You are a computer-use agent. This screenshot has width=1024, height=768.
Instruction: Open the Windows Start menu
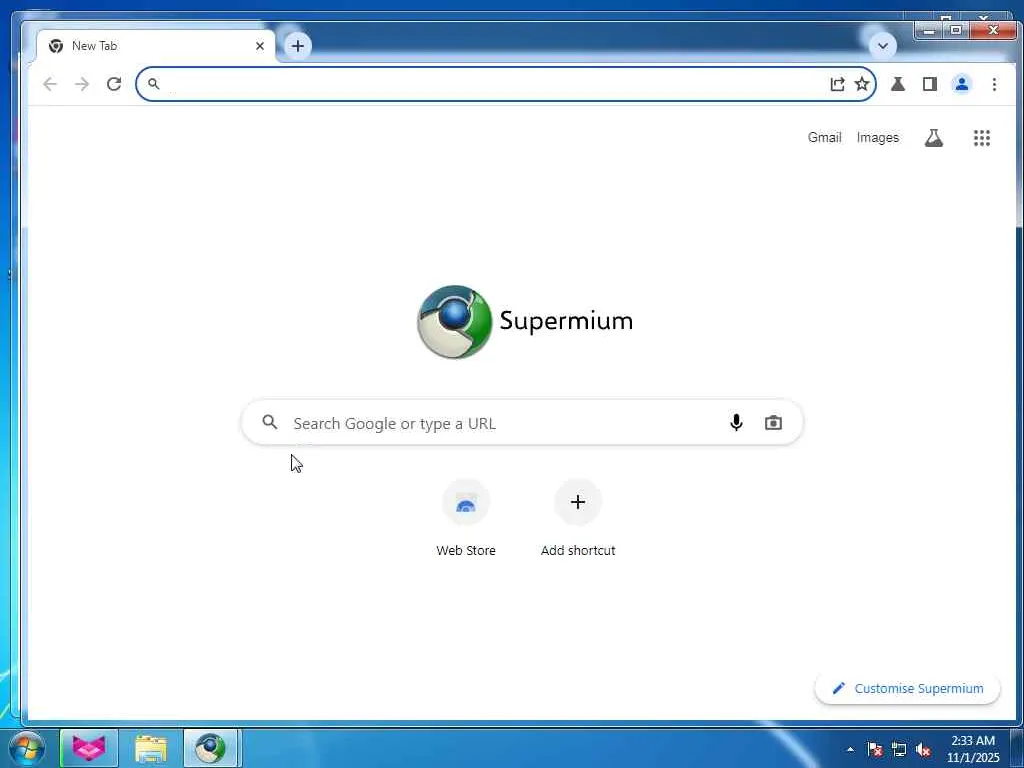tap(26, 748)
